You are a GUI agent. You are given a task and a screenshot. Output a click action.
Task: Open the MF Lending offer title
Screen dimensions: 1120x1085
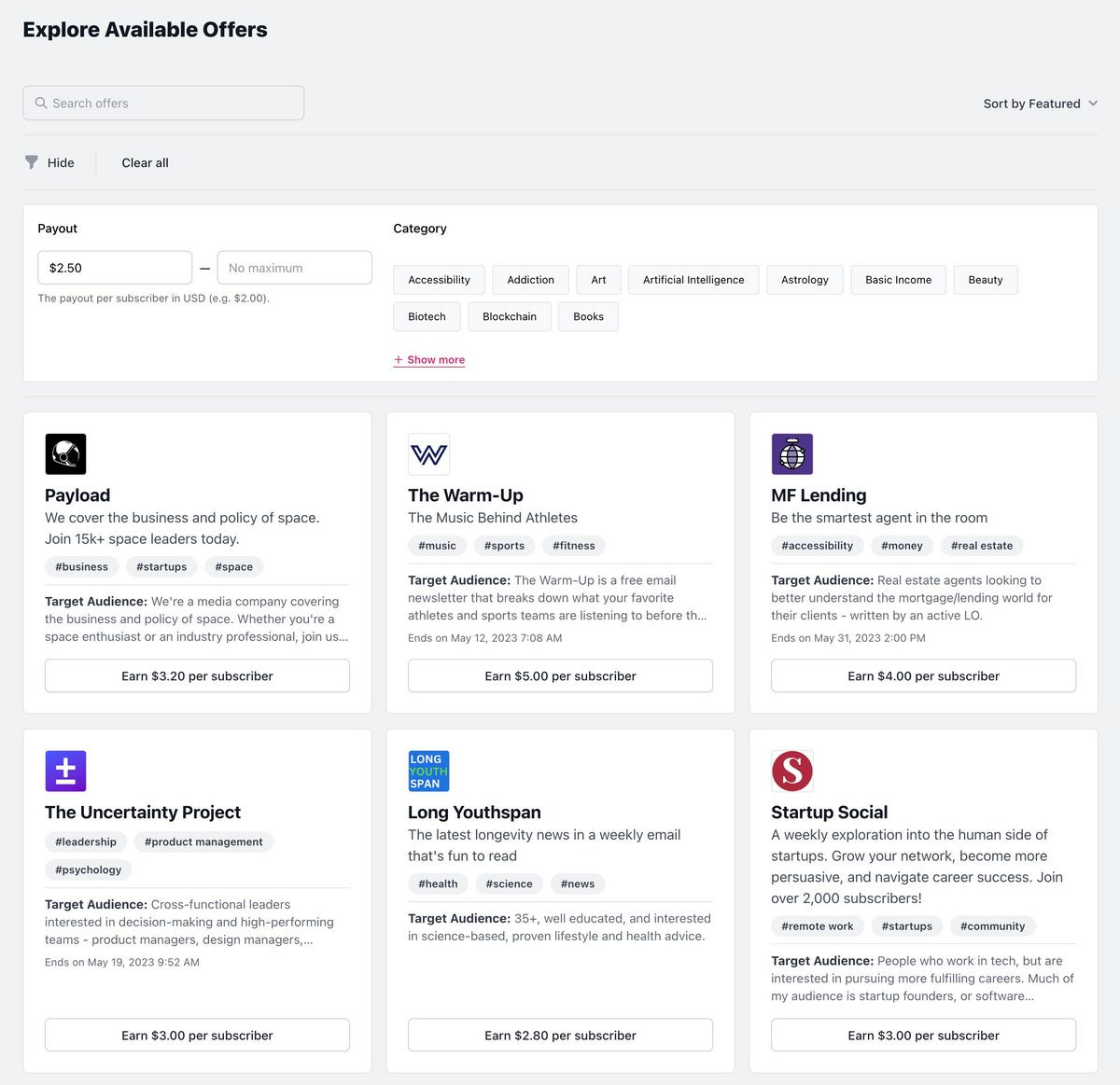pos(819,495)
